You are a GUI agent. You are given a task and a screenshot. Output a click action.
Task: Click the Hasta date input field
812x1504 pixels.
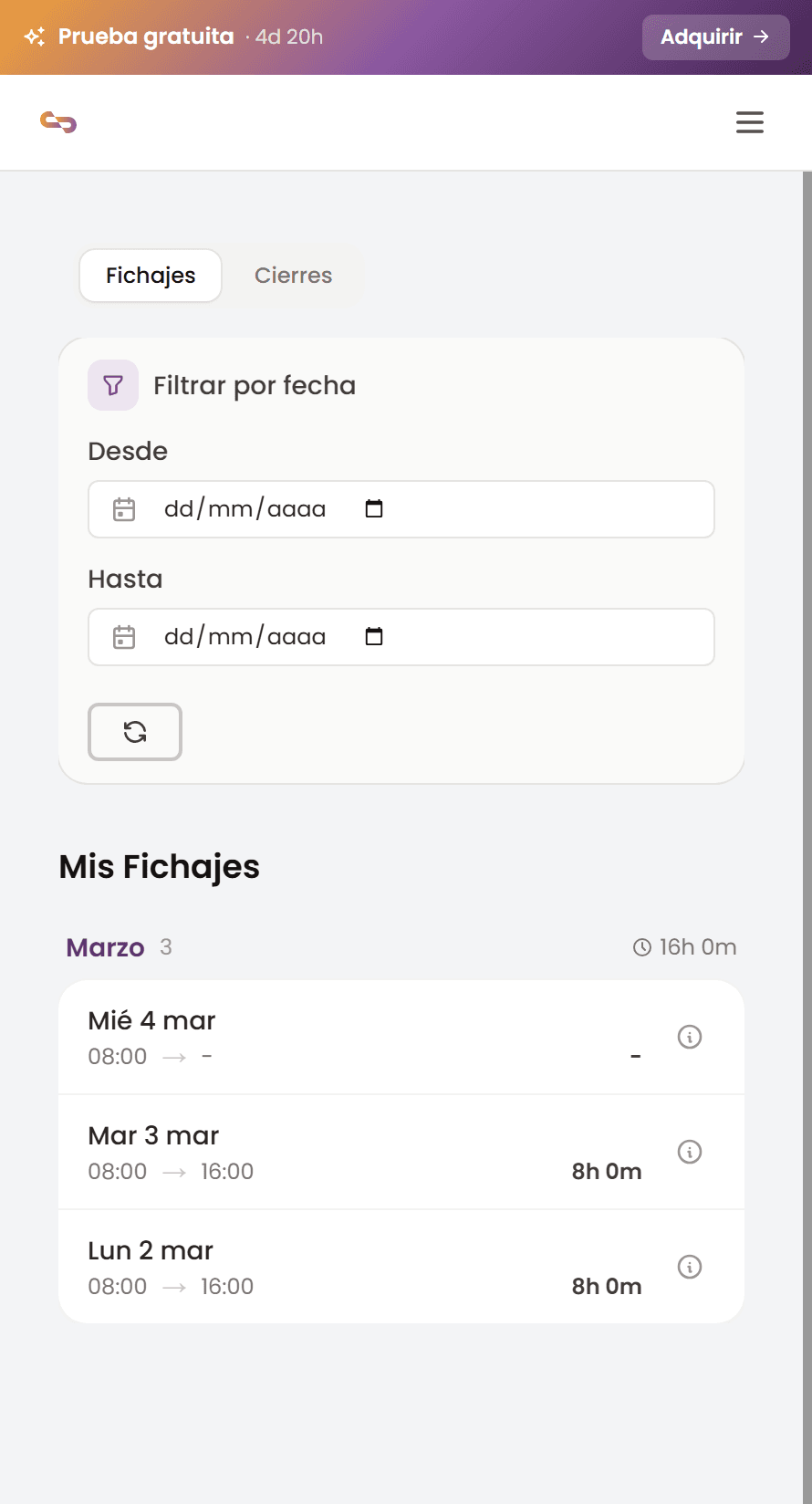(401, 637)
